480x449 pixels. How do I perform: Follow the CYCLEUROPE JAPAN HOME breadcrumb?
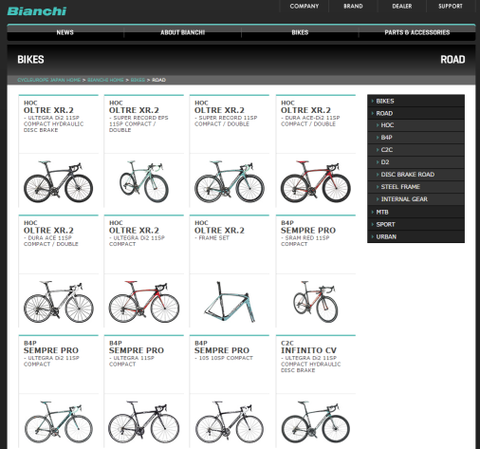[x=49, y=80]
